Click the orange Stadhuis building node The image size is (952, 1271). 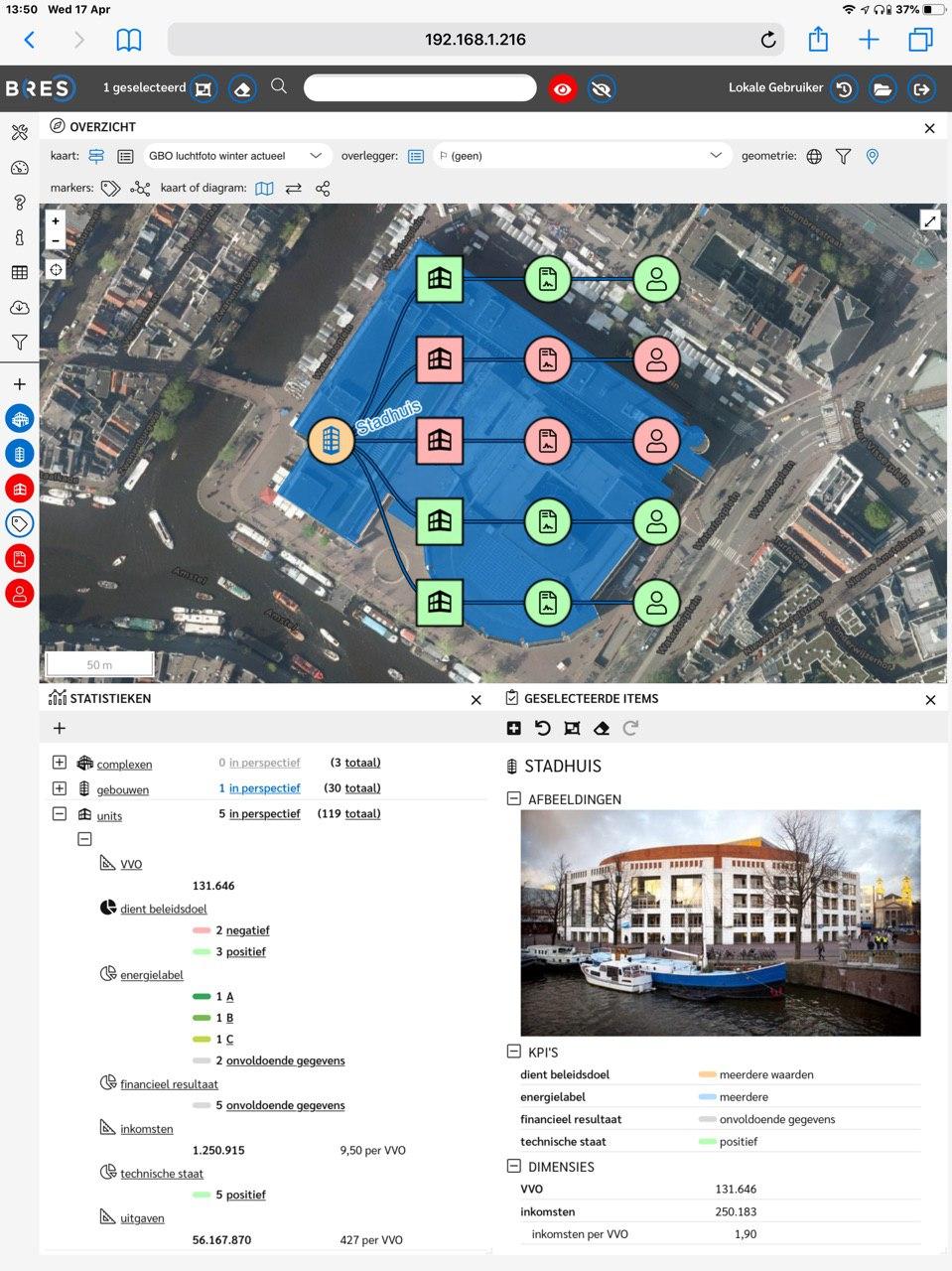[x=331, y=441]
